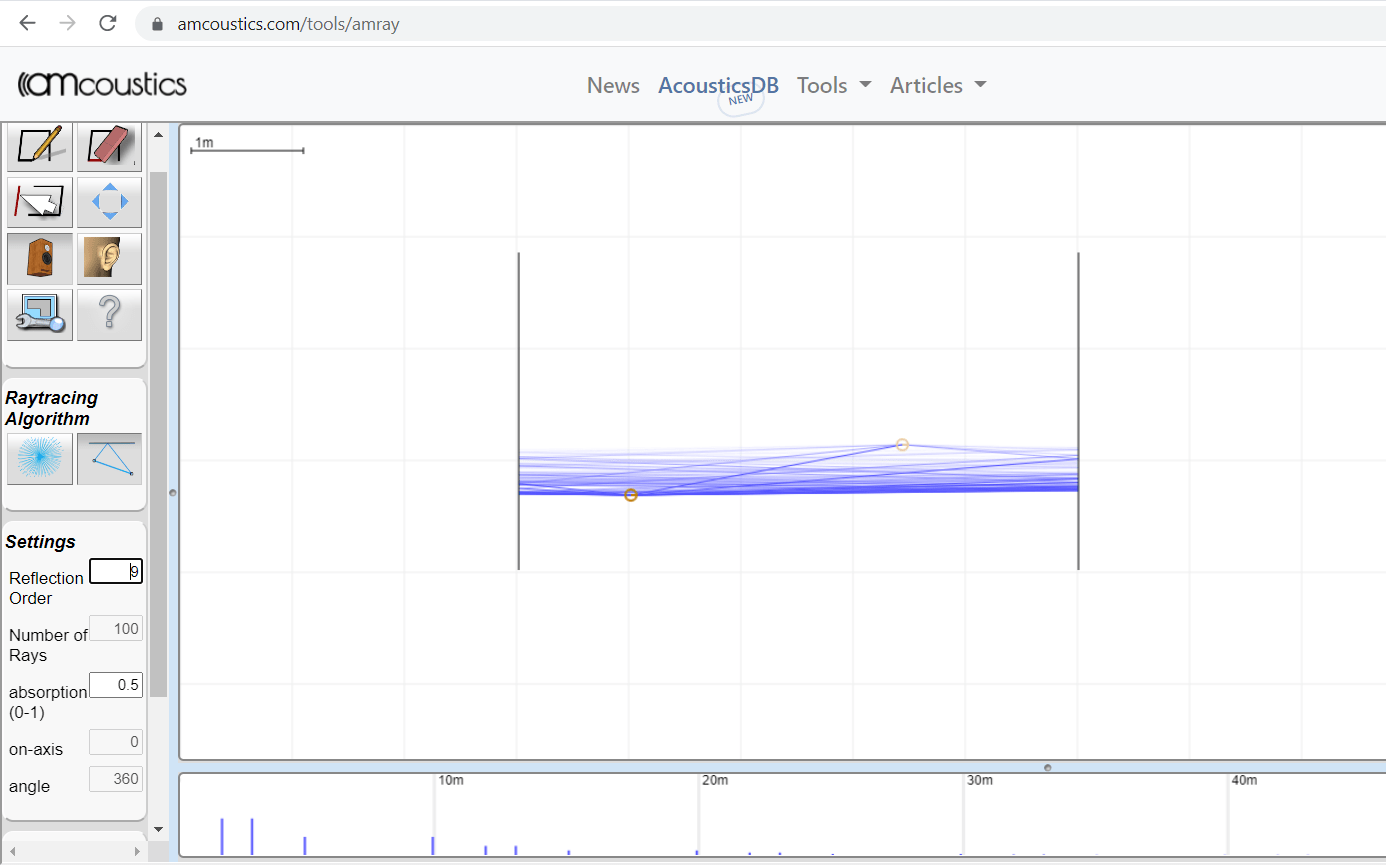Reload the page with the refresh icon
Viewport: 1386px width, 865px height.
[x=108, y=23]
